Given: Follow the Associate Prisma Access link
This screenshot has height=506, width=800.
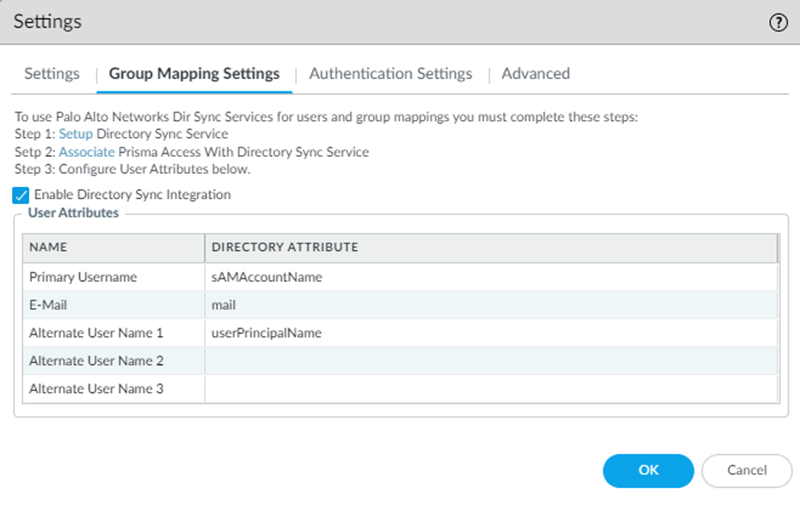Looking at the screenshot, I should point(86,153).
